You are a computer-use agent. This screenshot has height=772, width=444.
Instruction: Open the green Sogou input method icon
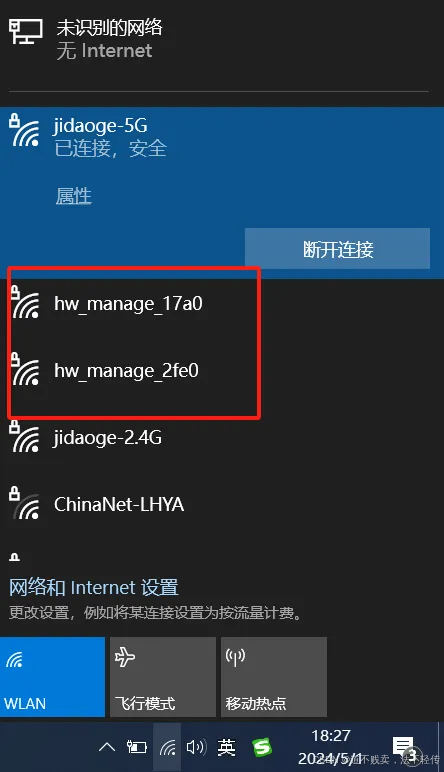pos(262,747)
